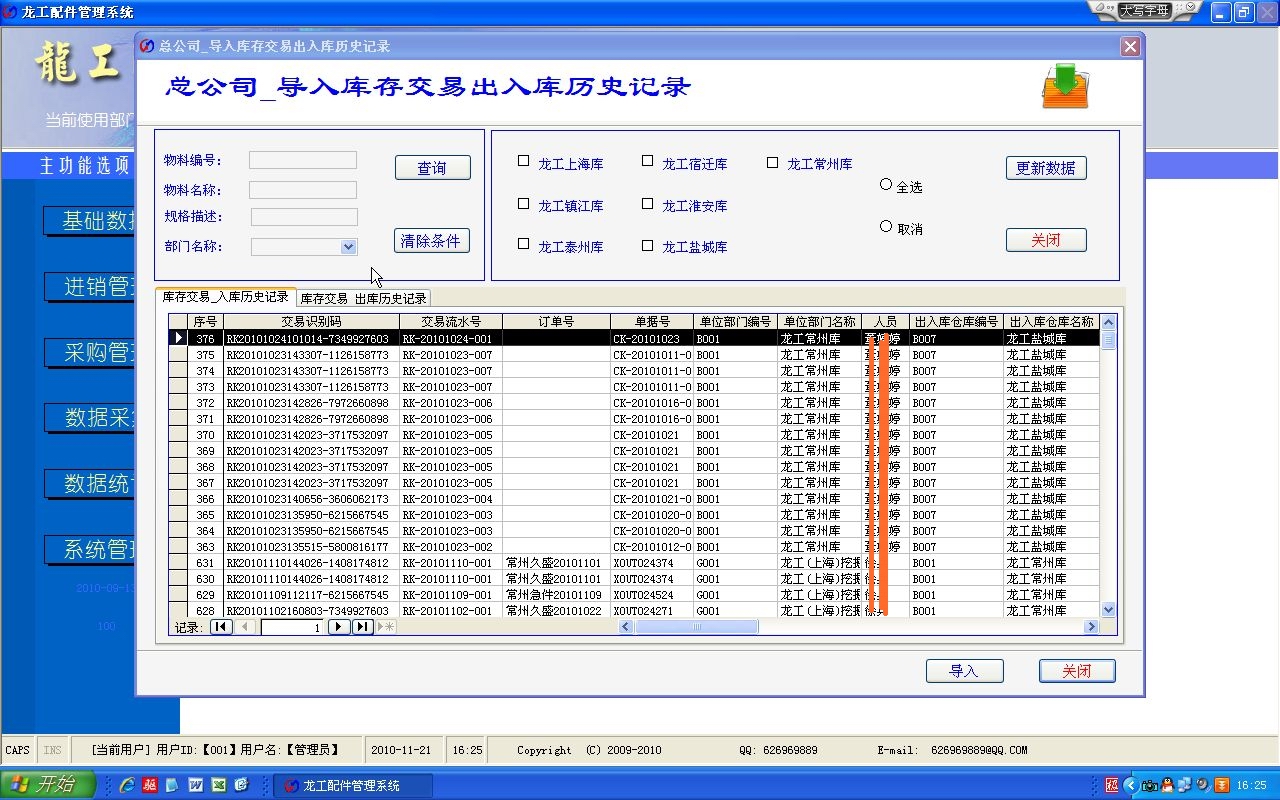
Task: Click row selector arrow for record 376
Action: point(178,338)
